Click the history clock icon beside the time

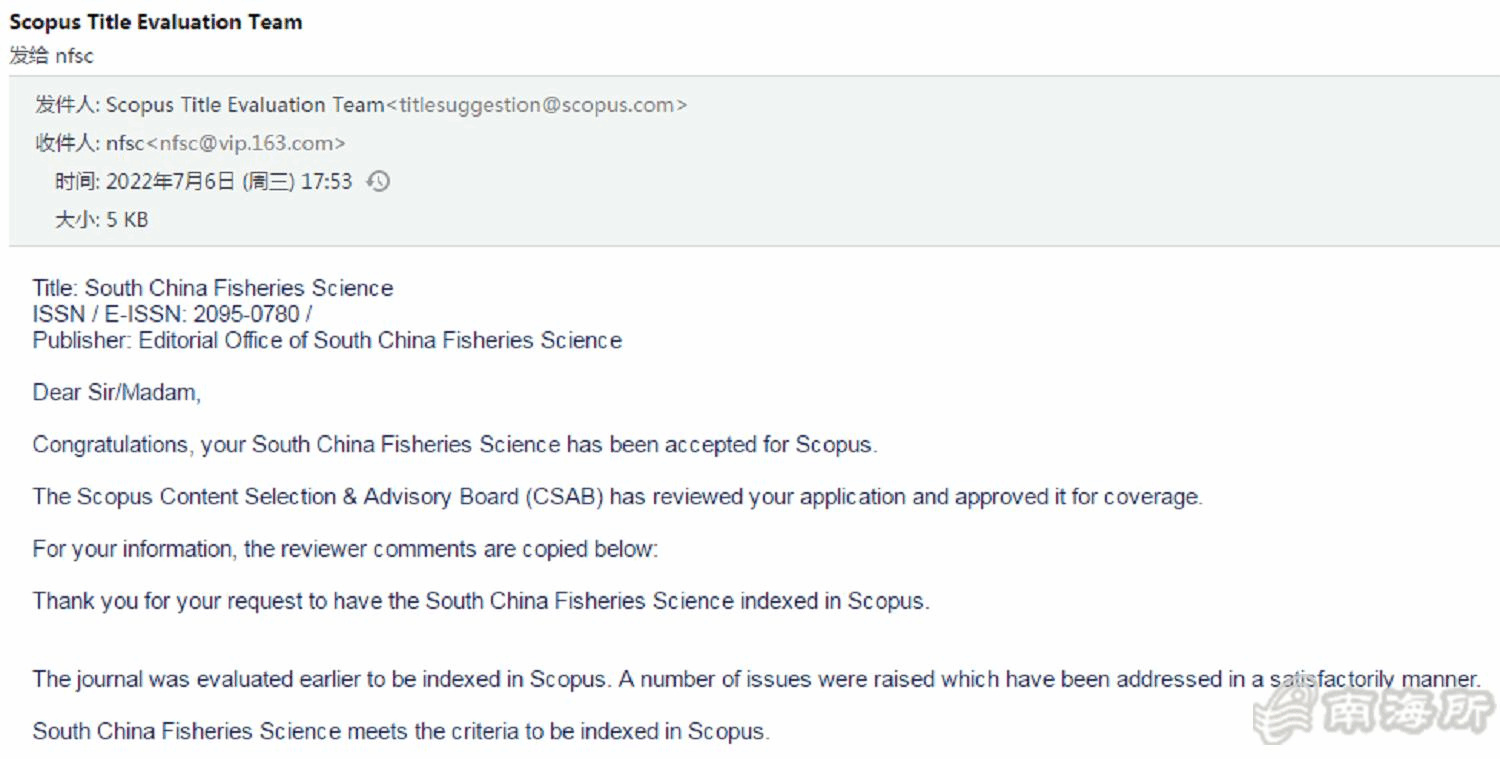(378, 182)
